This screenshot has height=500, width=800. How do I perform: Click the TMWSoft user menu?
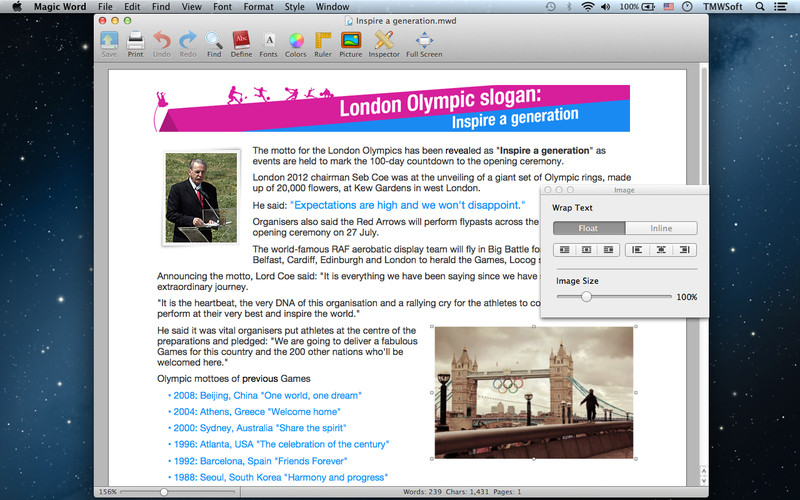722,7
